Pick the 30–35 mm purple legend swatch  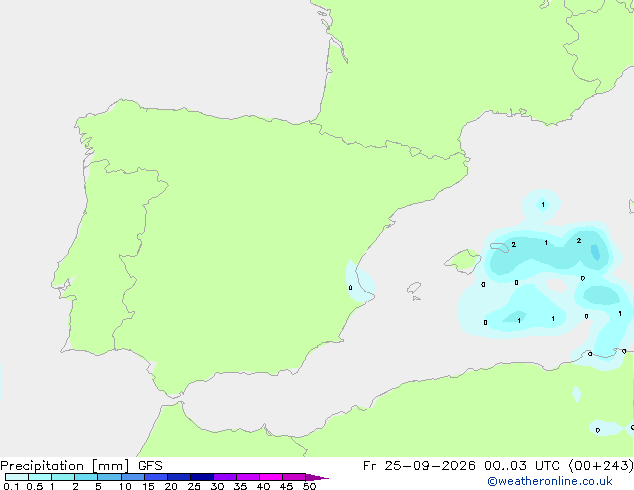click(225, 477)
